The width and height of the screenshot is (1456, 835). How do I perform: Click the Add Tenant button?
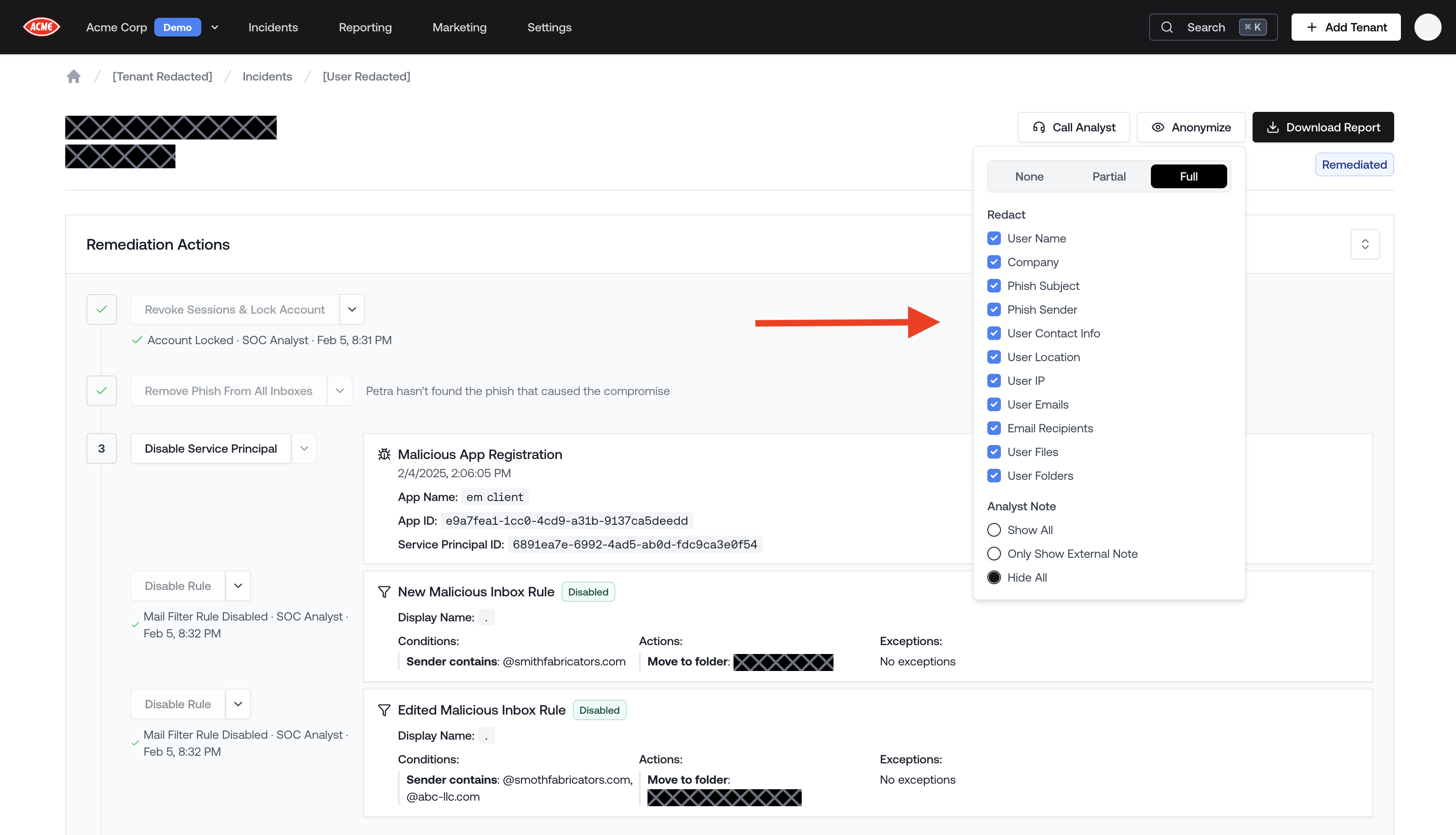1346,26
